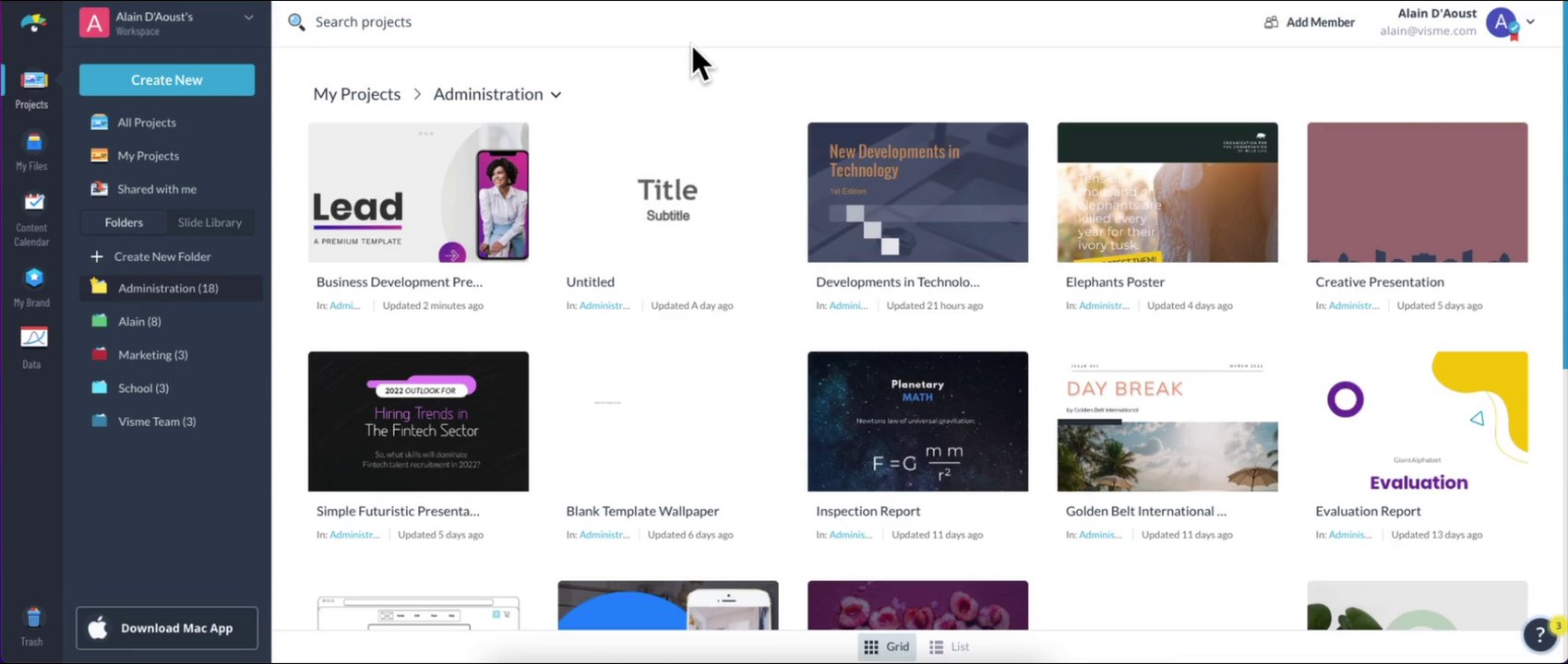Image resolution: width=1568 pixels, height=664 pixels.
Task: Open the Inspection Report thumbnail
Action: pyautogui.click(x=917, y=421)
